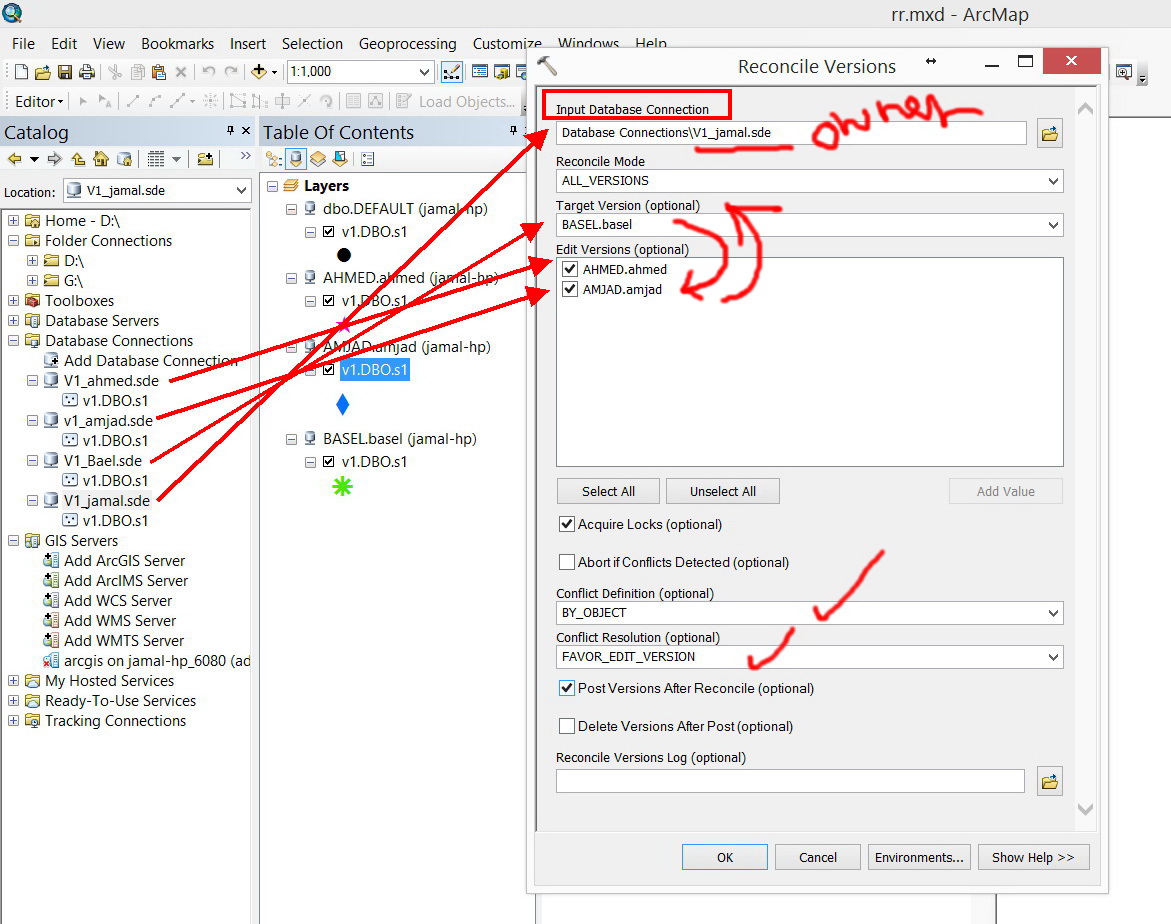
Task: Uncheck the AHMED.ahmed edit version
Action: [571, 269]
